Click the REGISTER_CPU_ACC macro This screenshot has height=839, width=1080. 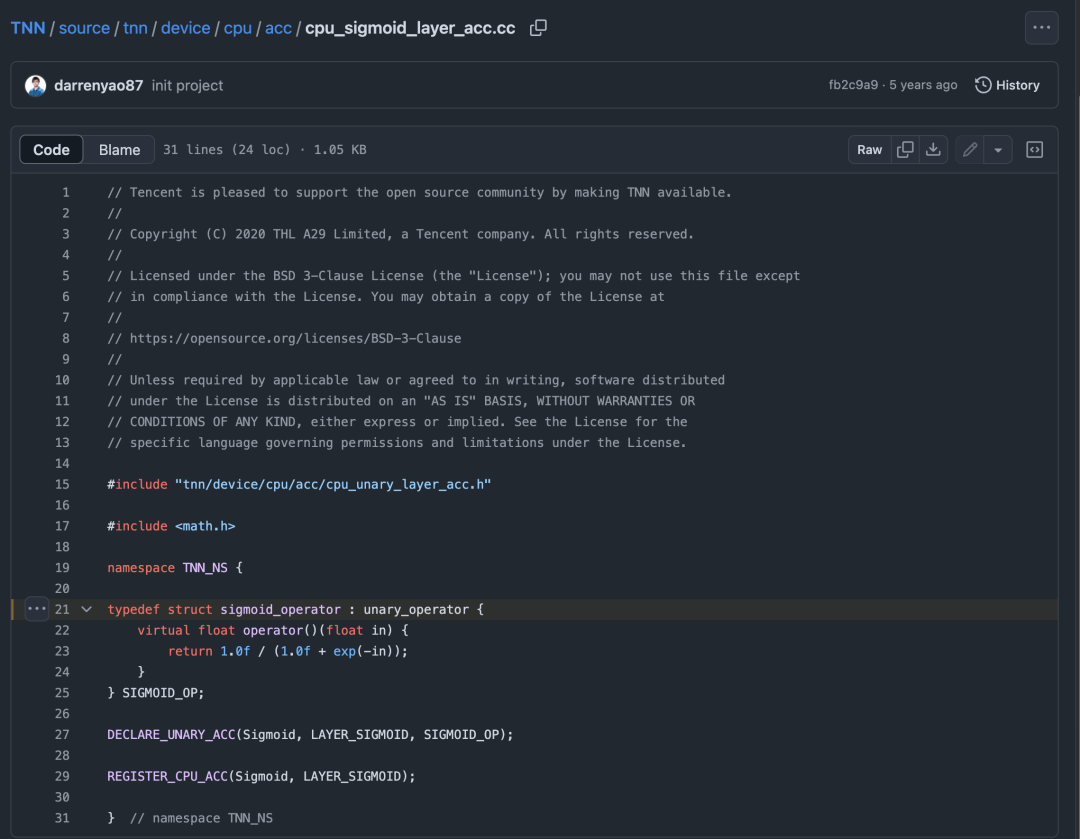pyautogui.click(x=167, y=776)
